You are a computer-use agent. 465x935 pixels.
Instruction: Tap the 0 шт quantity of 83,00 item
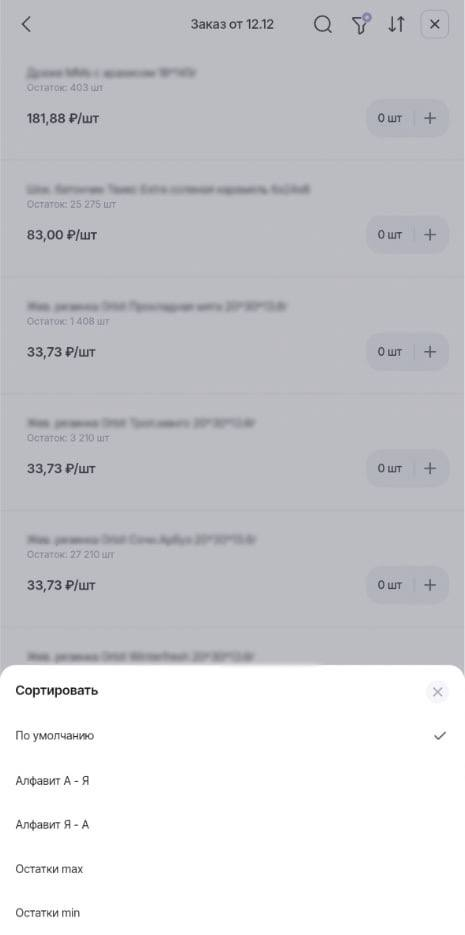click(389, 235)
